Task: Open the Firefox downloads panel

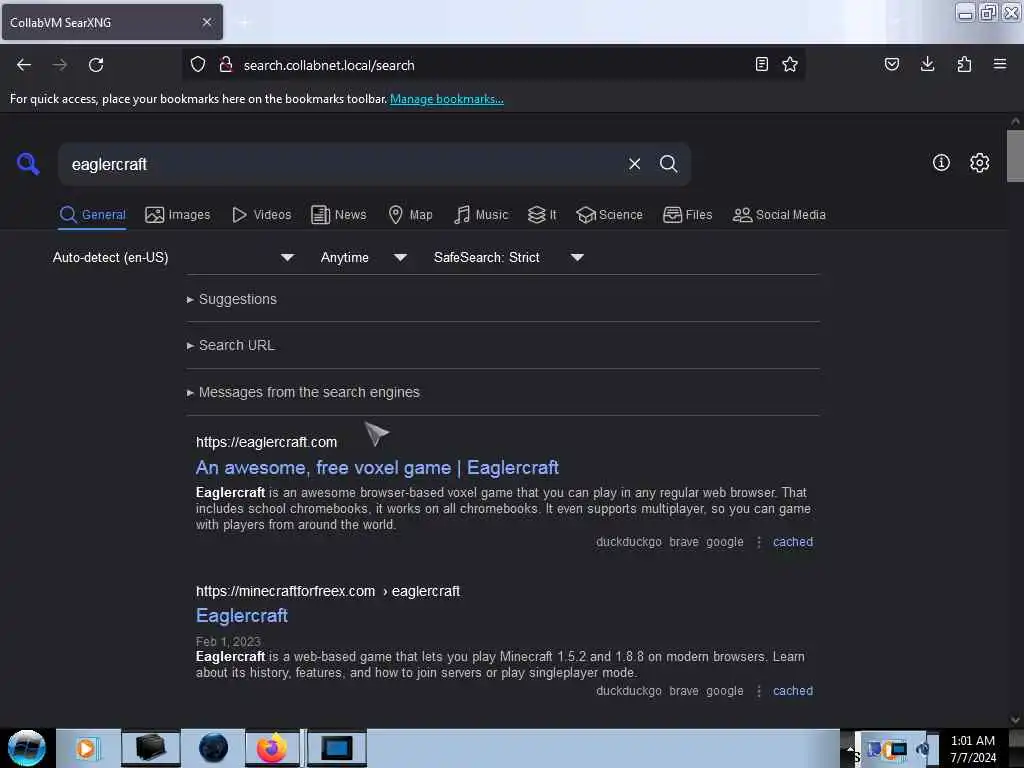Action: pos(927,64)
